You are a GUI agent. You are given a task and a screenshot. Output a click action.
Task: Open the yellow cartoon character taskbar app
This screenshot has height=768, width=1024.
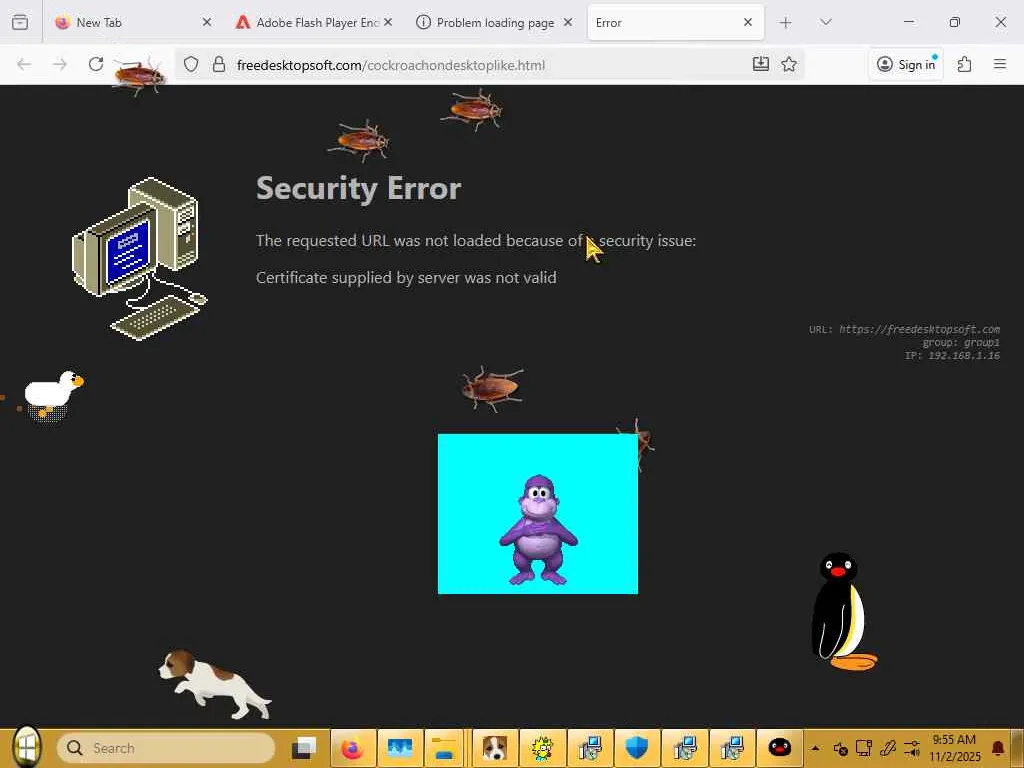(x=542, y=748)
